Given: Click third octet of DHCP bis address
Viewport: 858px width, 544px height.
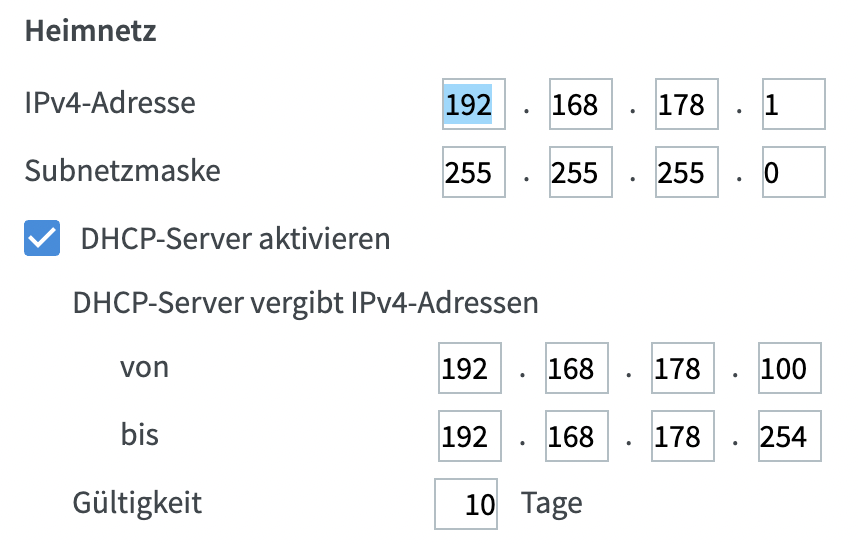Looking at the screenshot, I should tap(683, 436).
